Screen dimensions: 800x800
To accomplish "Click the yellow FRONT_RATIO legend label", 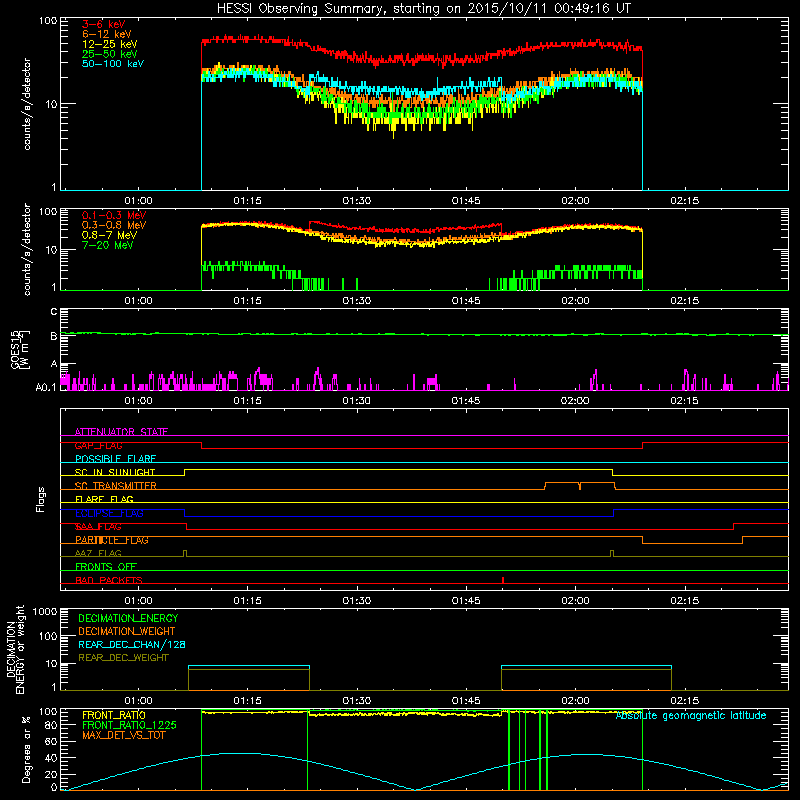I will (x=114, y=715).
